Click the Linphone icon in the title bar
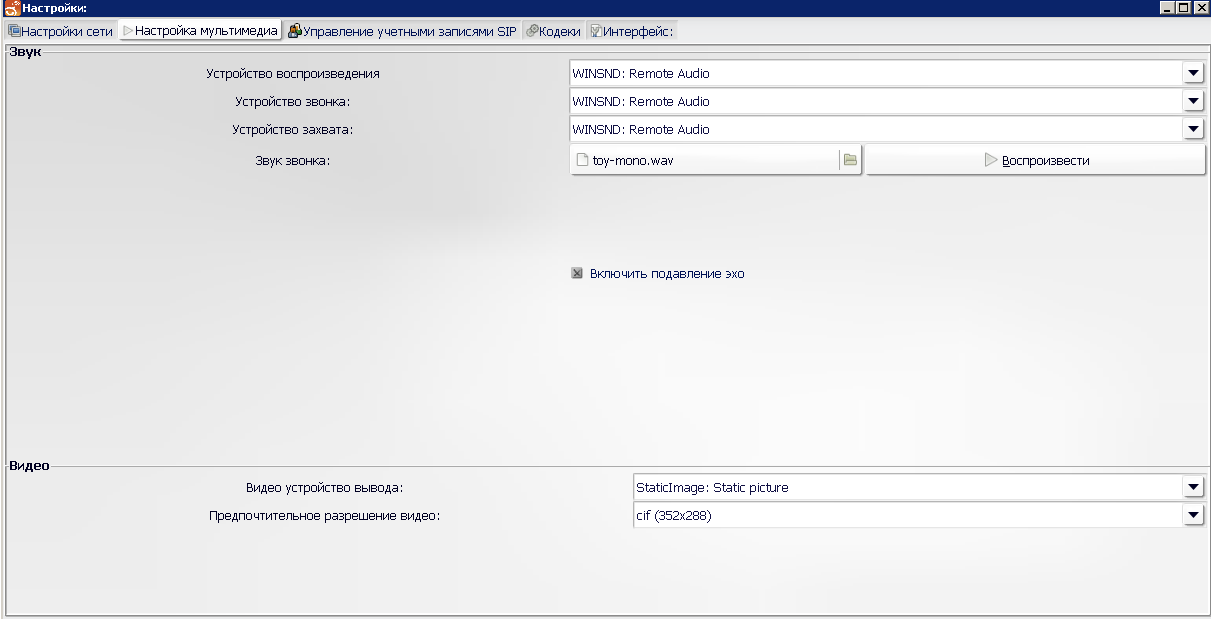The height and width of the screenshot is (619, 1211). (x=12, y=8)
